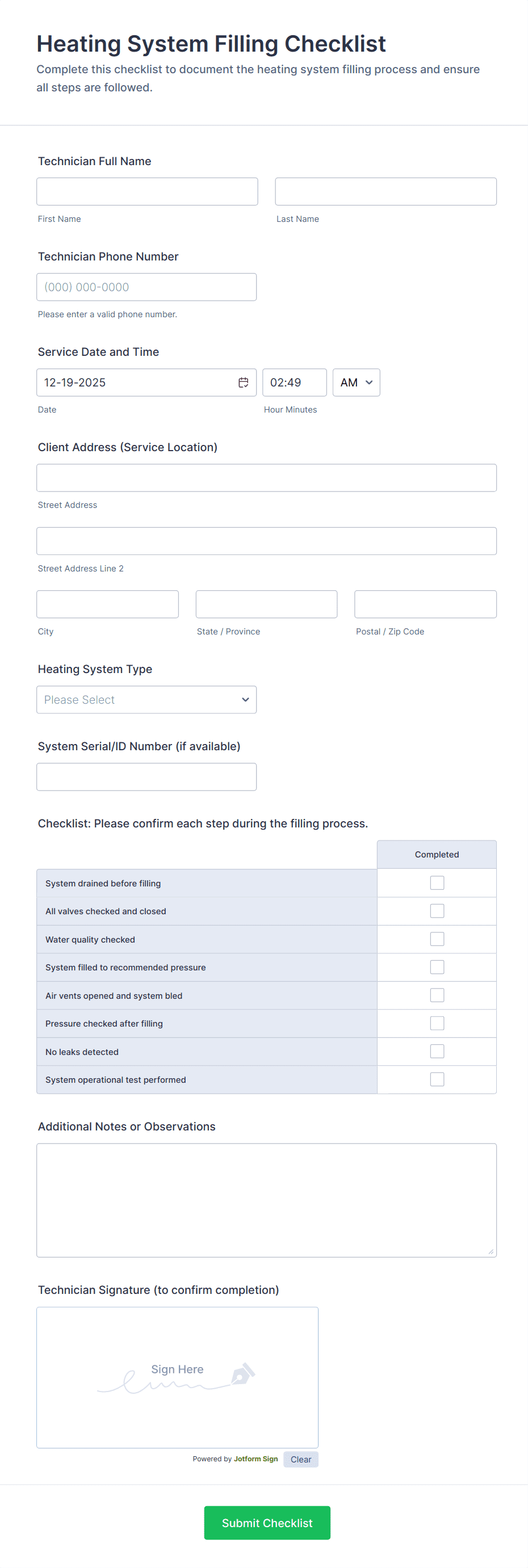The width and height of the screenshot is (528, 1568).
Task: Focus the First Name field
Action: point(147,192)
